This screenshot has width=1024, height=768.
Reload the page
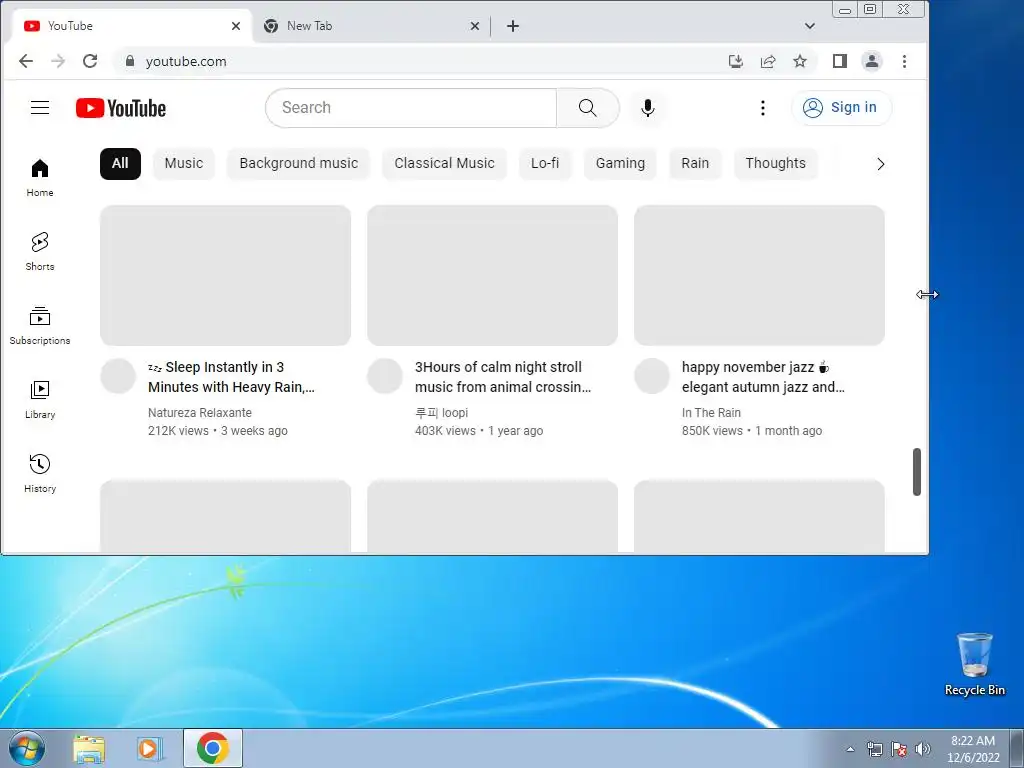pos(90,61)
